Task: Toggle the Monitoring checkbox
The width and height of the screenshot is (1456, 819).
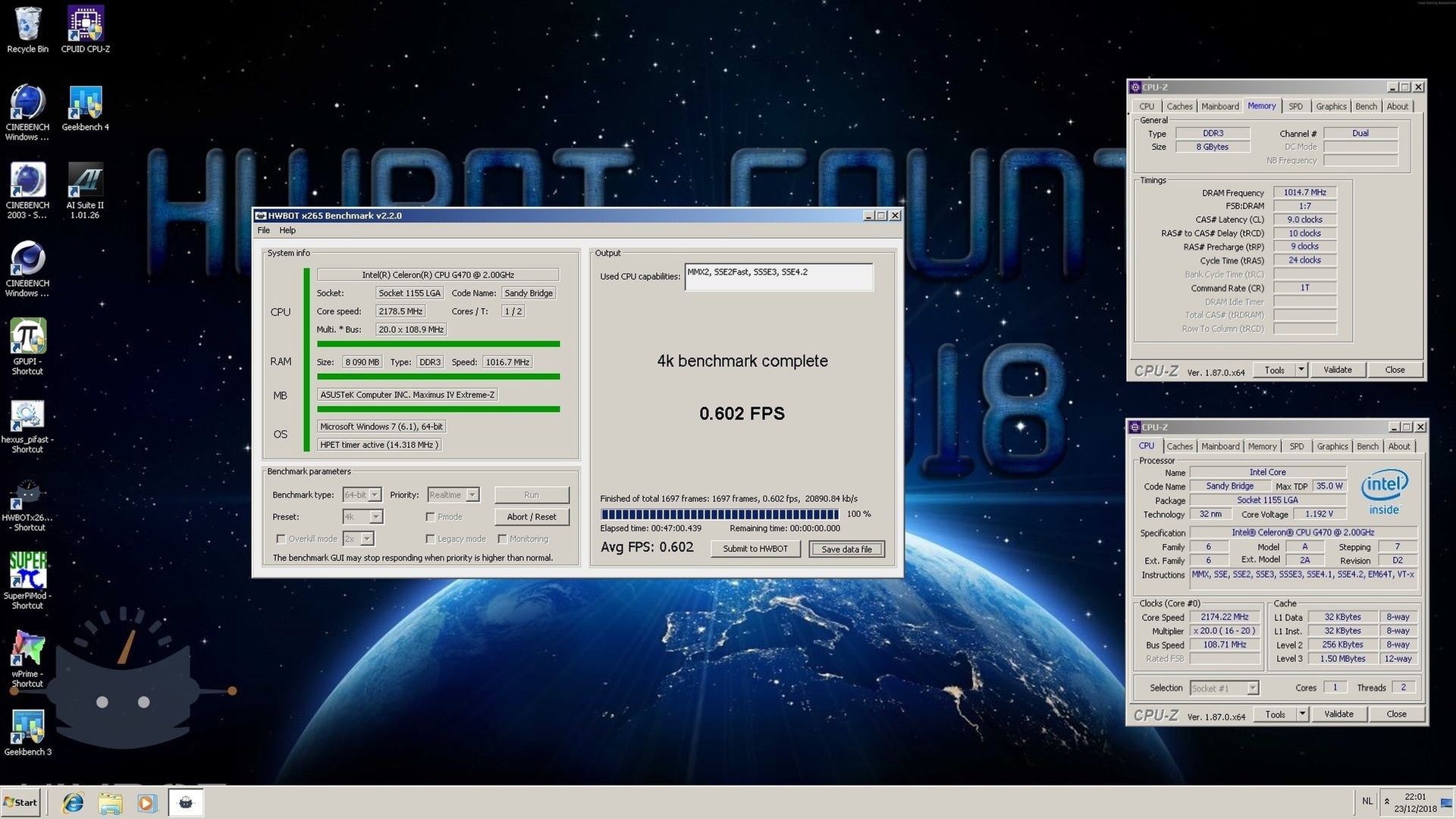Action: [x=502, y=539]
